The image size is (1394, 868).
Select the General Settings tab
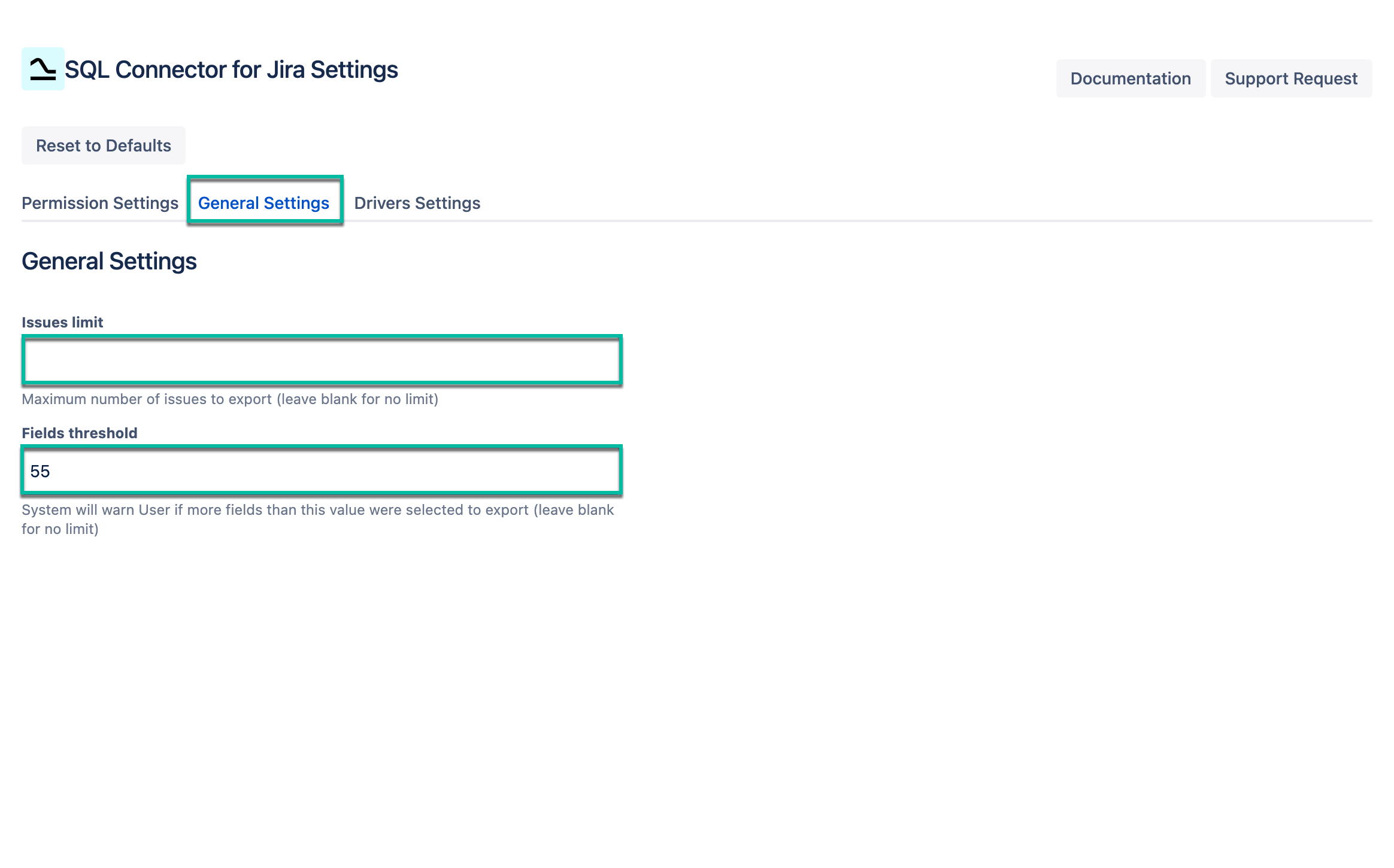[263, 203]
